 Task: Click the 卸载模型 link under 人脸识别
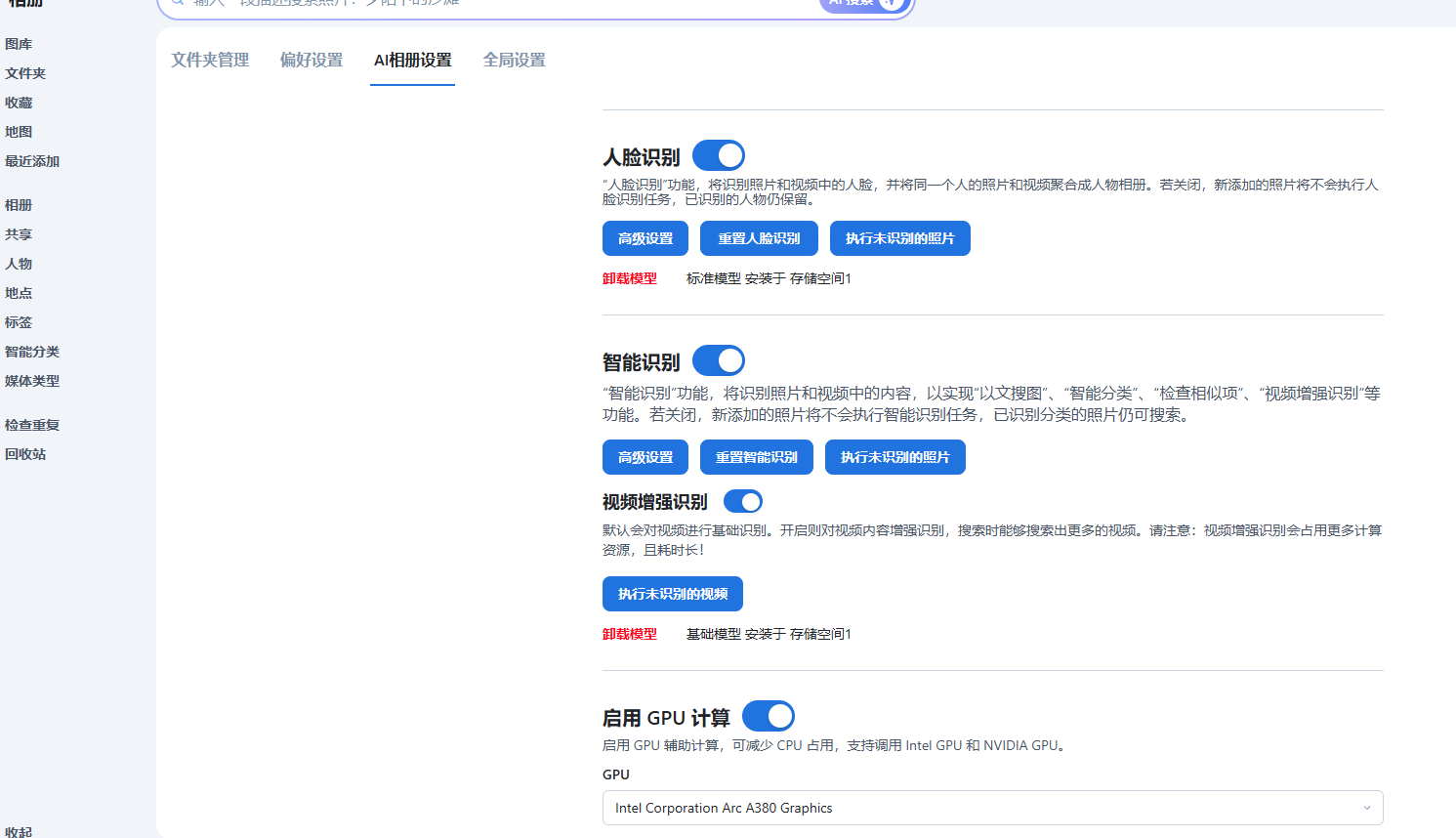pyautogui.click(x=629, y=278)
